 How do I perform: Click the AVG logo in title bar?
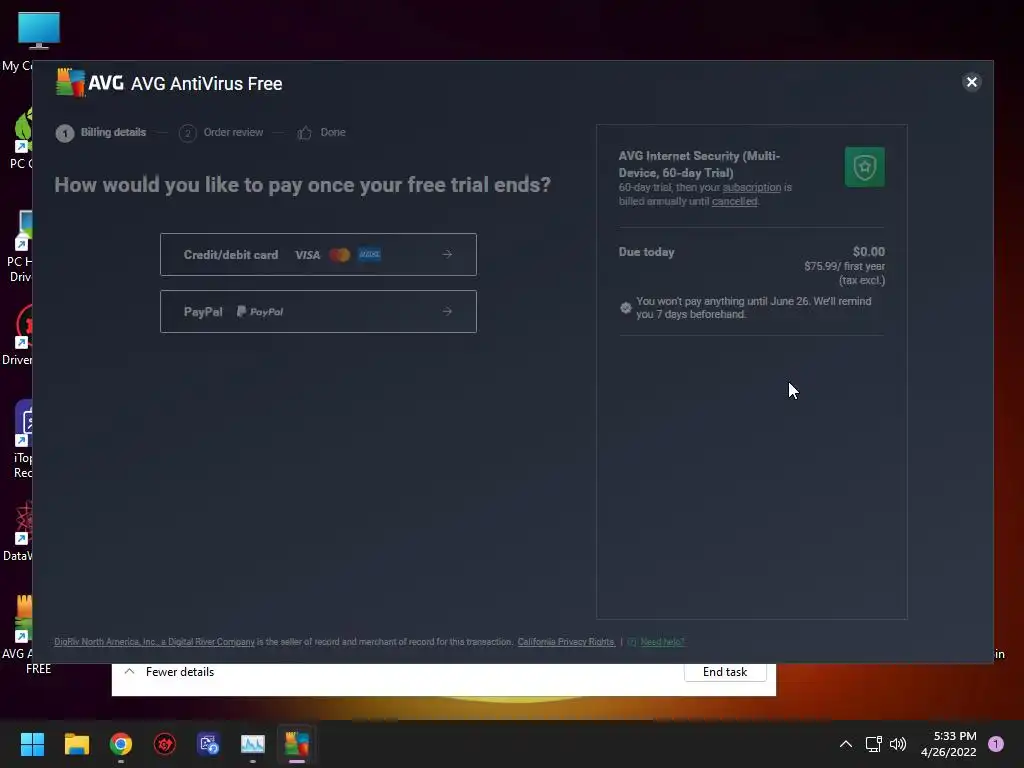click(x=89, y=83)
